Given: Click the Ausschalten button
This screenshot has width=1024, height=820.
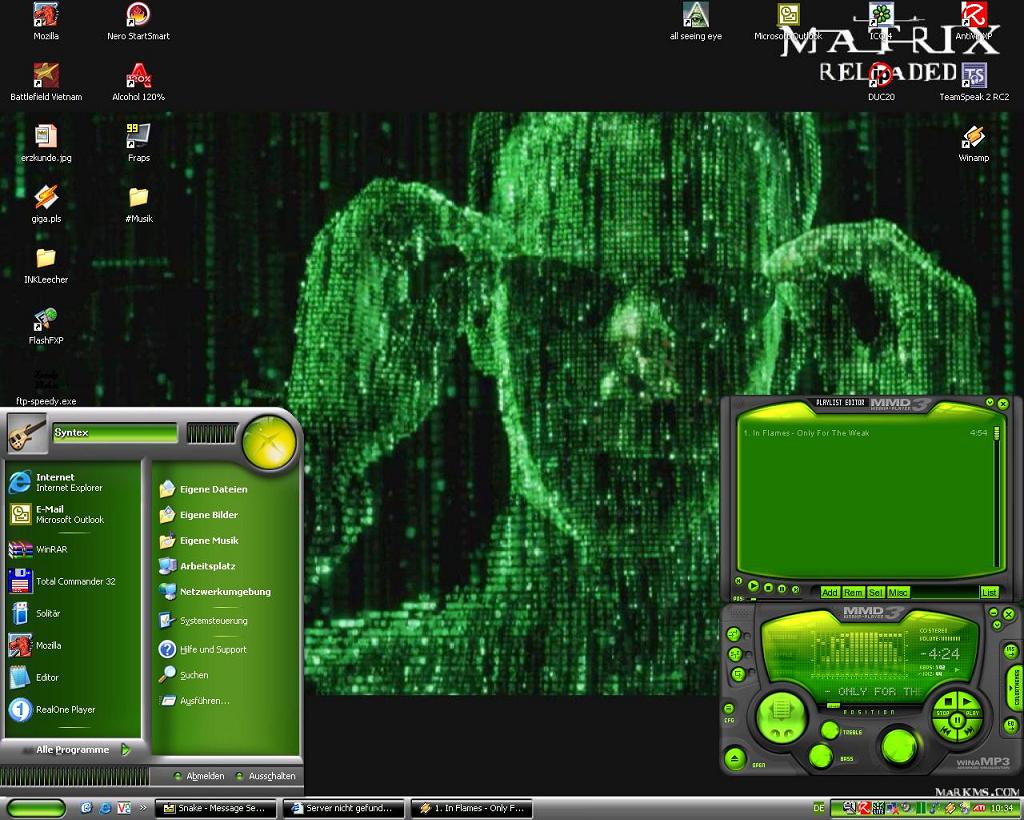Looking at the screenshot, I should (266, 776).
